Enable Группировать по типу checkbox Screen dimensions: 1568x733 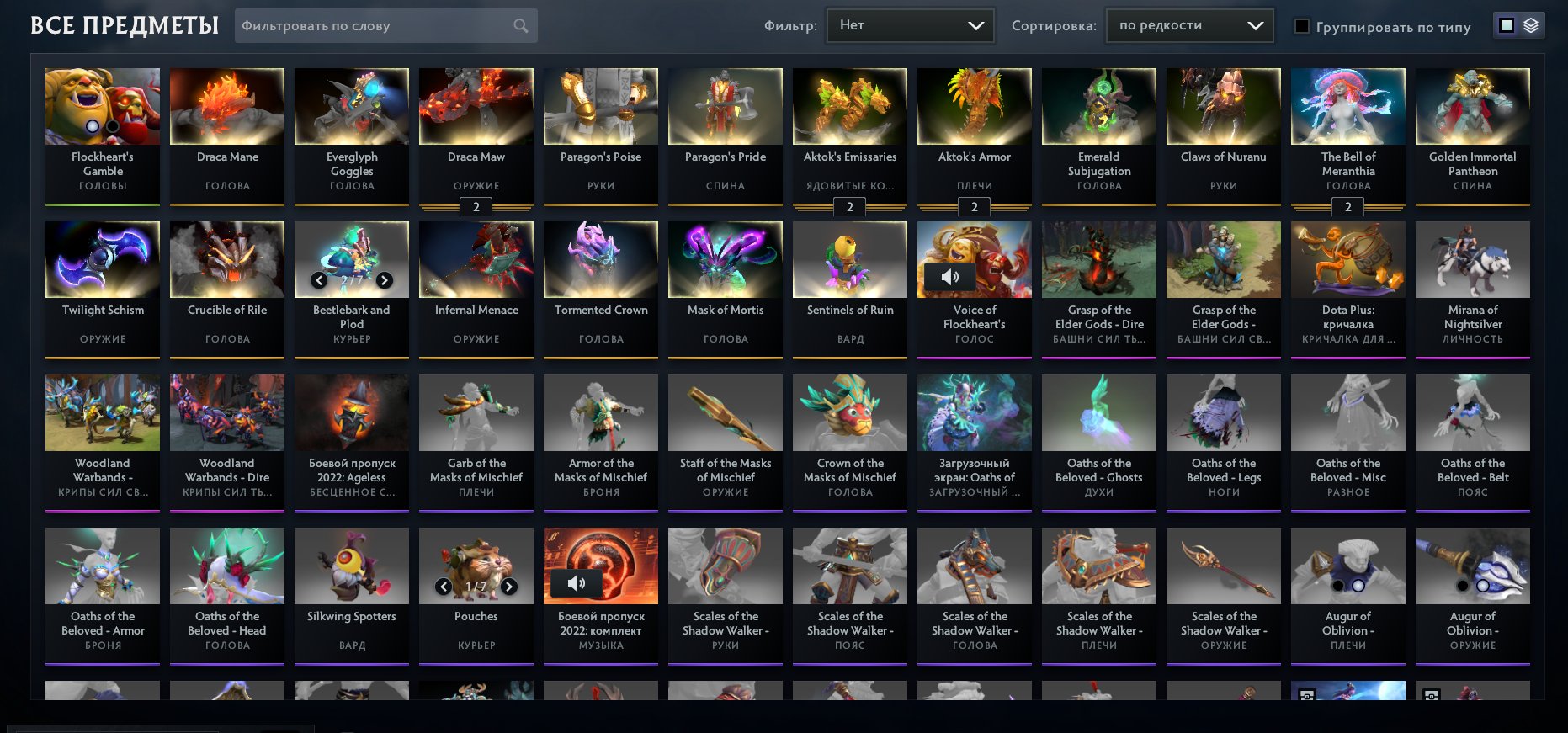pyautogui.click(x=1302, y=27)
